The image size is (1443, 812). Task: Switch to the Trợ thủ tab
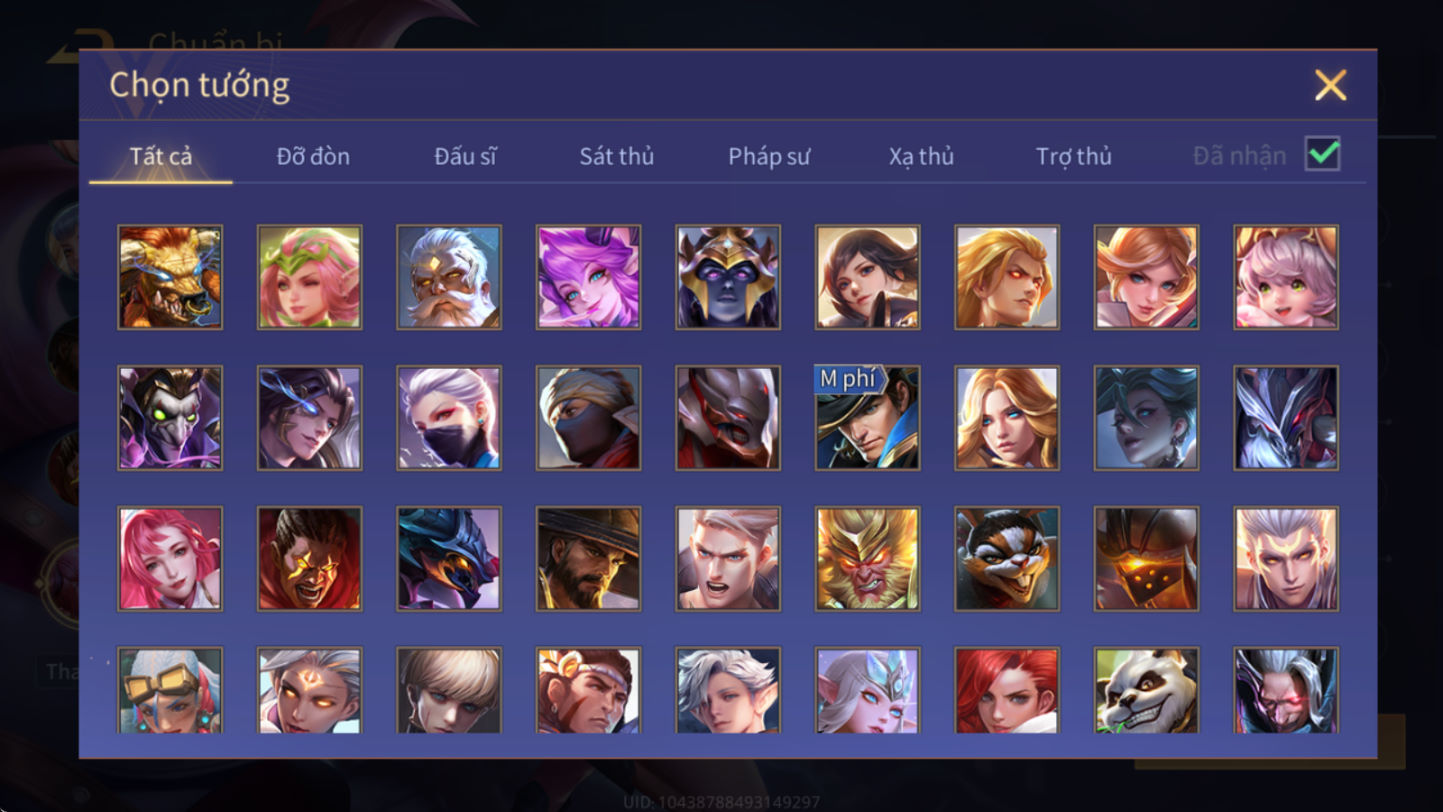point(1074,156)
